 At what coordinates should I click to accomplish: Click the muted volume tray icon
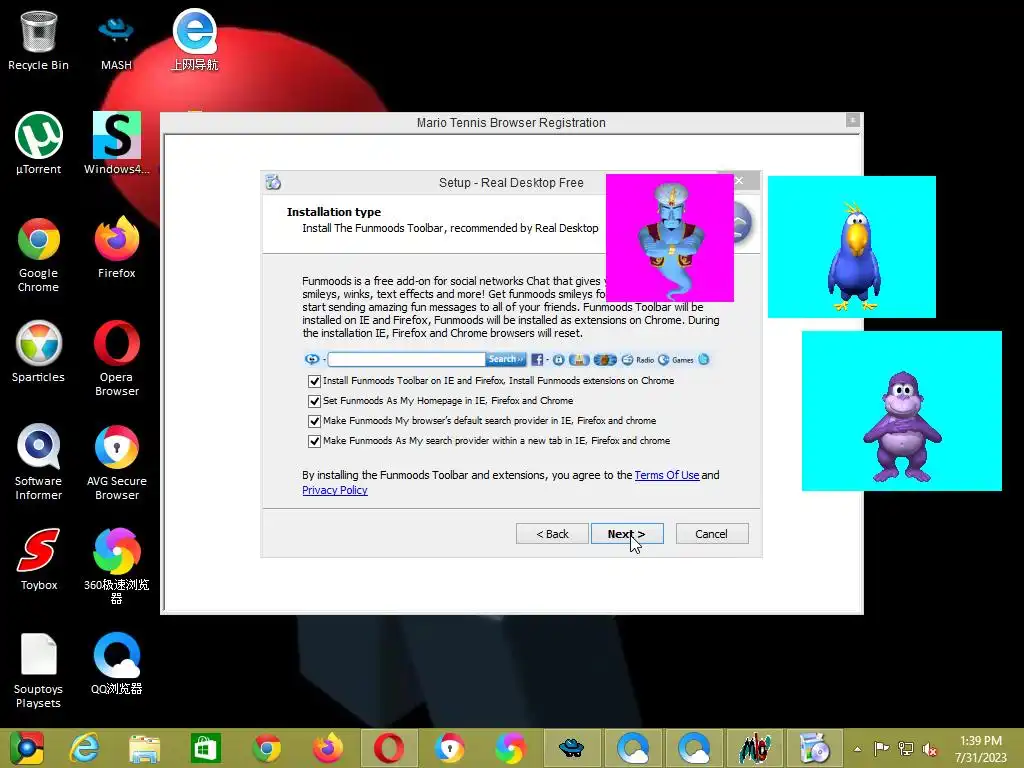[930, 749]
